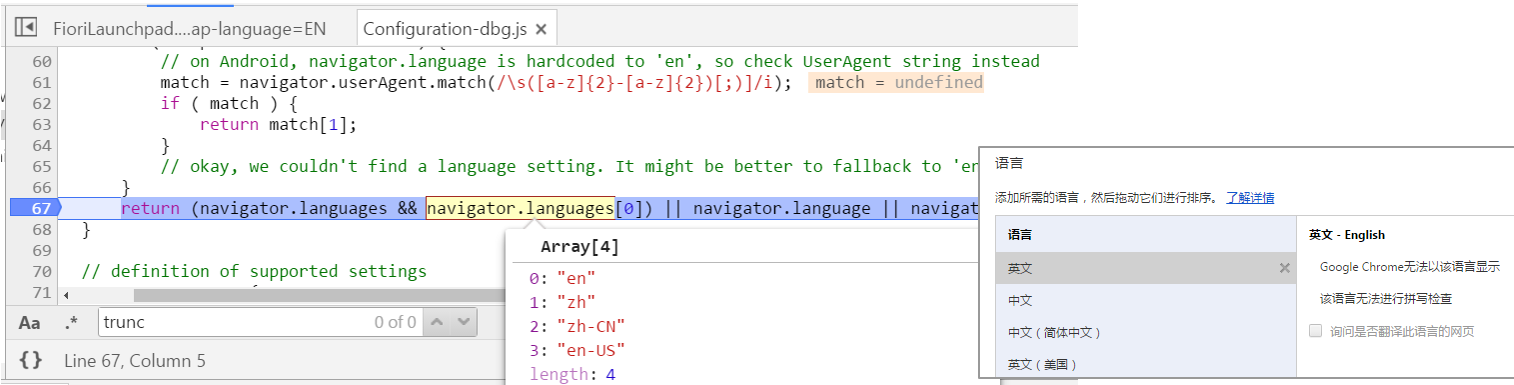This screenshot has height=385, width=1514.
Task: Click the Android navigator.language comment on line 60
Action: point(600,61)
